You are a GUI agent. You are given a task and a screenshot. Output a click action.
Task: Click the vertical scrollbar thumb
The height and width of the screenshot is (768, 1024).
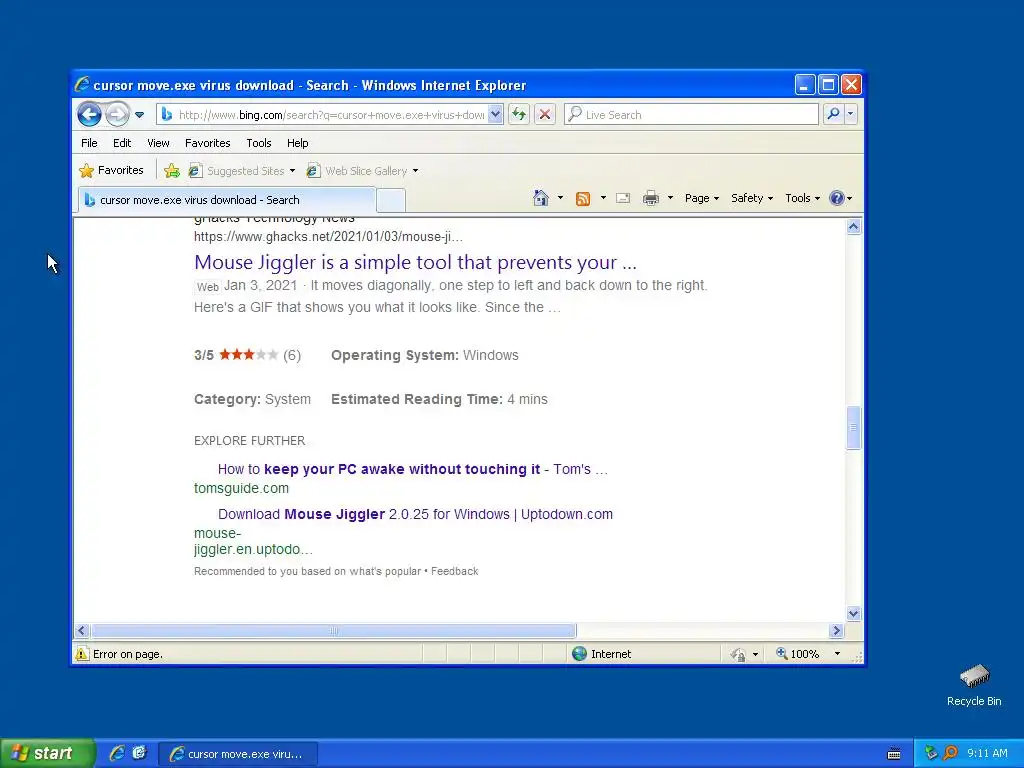(x=854, y=428)
